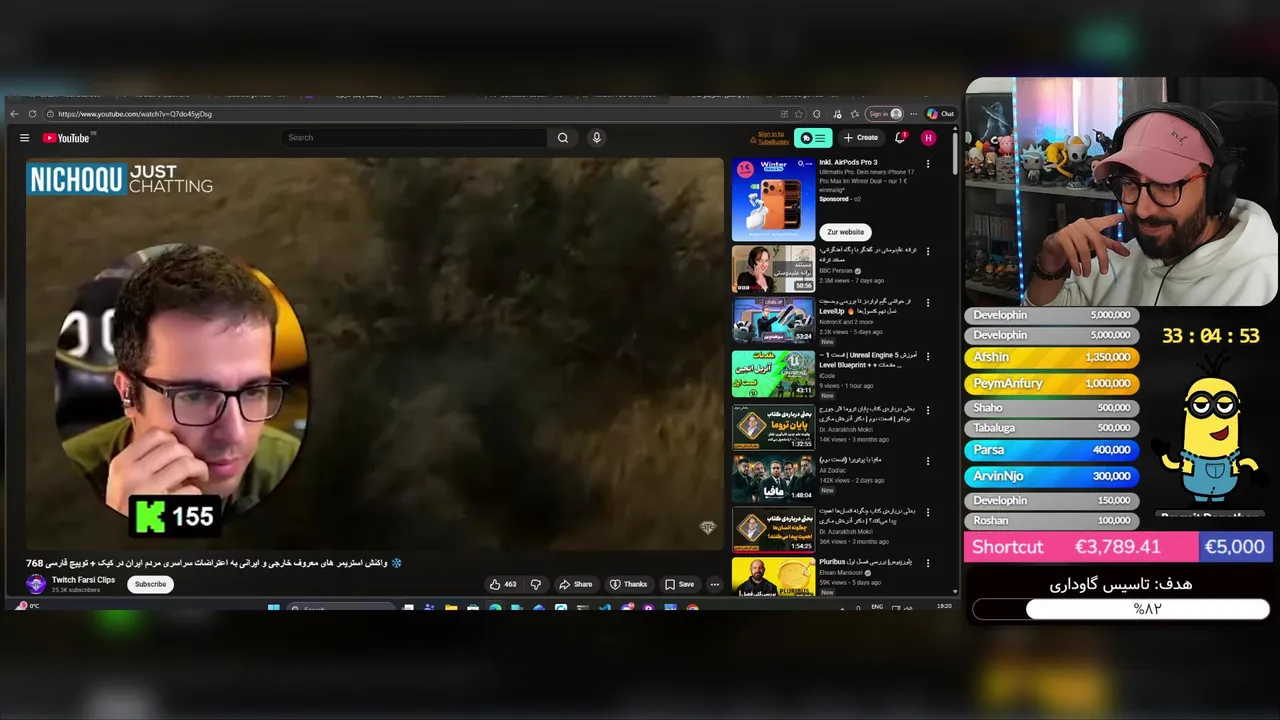Viewport: 1280px width, 720px height.
Task: Go back with the browser back arrow
Action: (14, 114)
